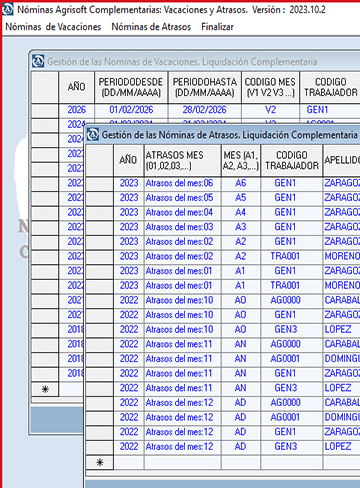Select AG0000 cell in the AD row
Viewport: 360px width, 488px height.
click(x=292, y=403)
